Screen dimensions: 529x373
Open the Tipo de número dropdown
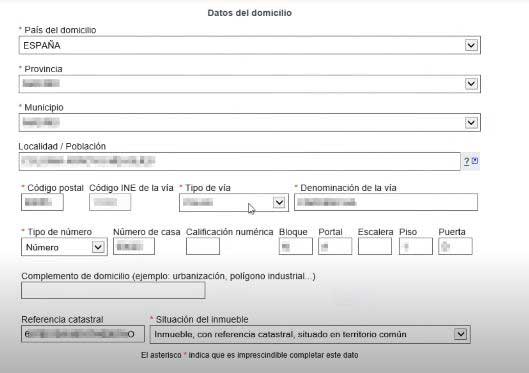(x=64, y=247)
